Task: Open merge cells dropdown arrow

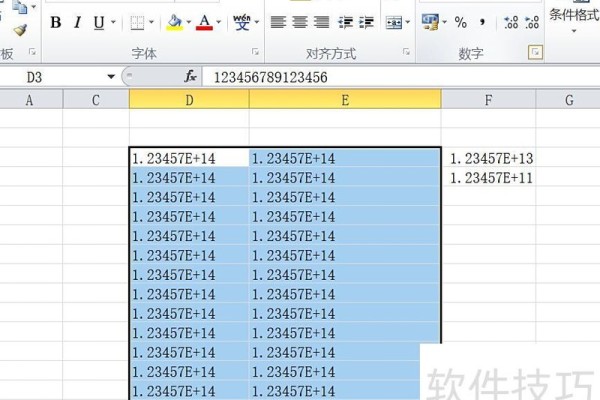Action: (408, 22)
